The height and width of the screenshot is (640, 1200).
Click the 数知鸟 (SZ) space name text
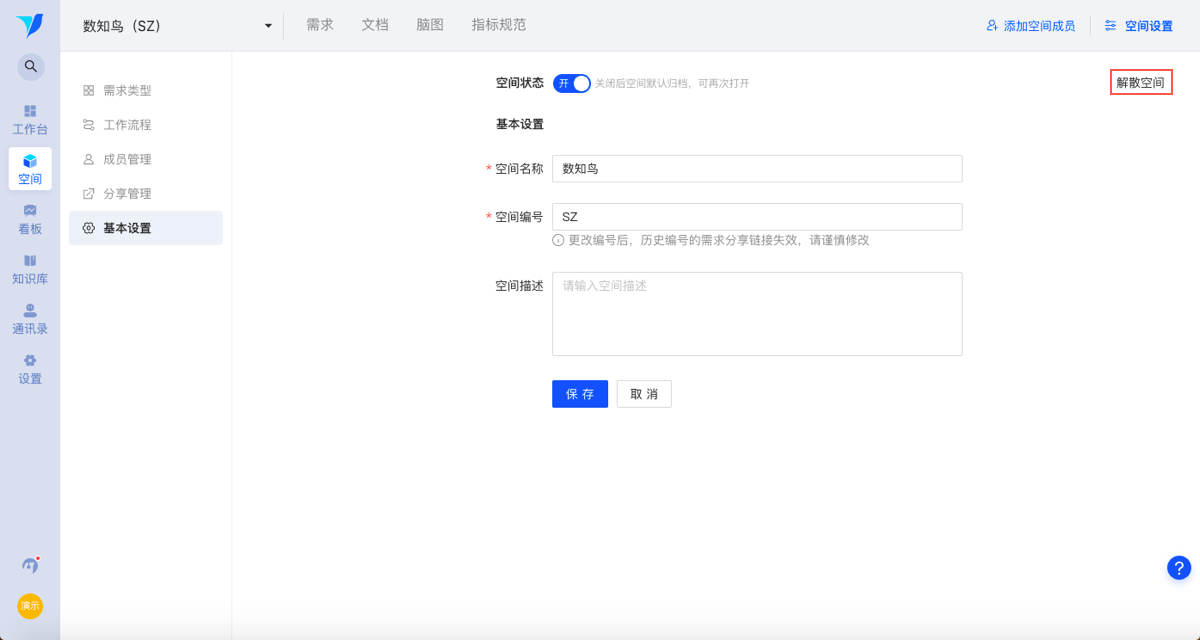(122, 26)
